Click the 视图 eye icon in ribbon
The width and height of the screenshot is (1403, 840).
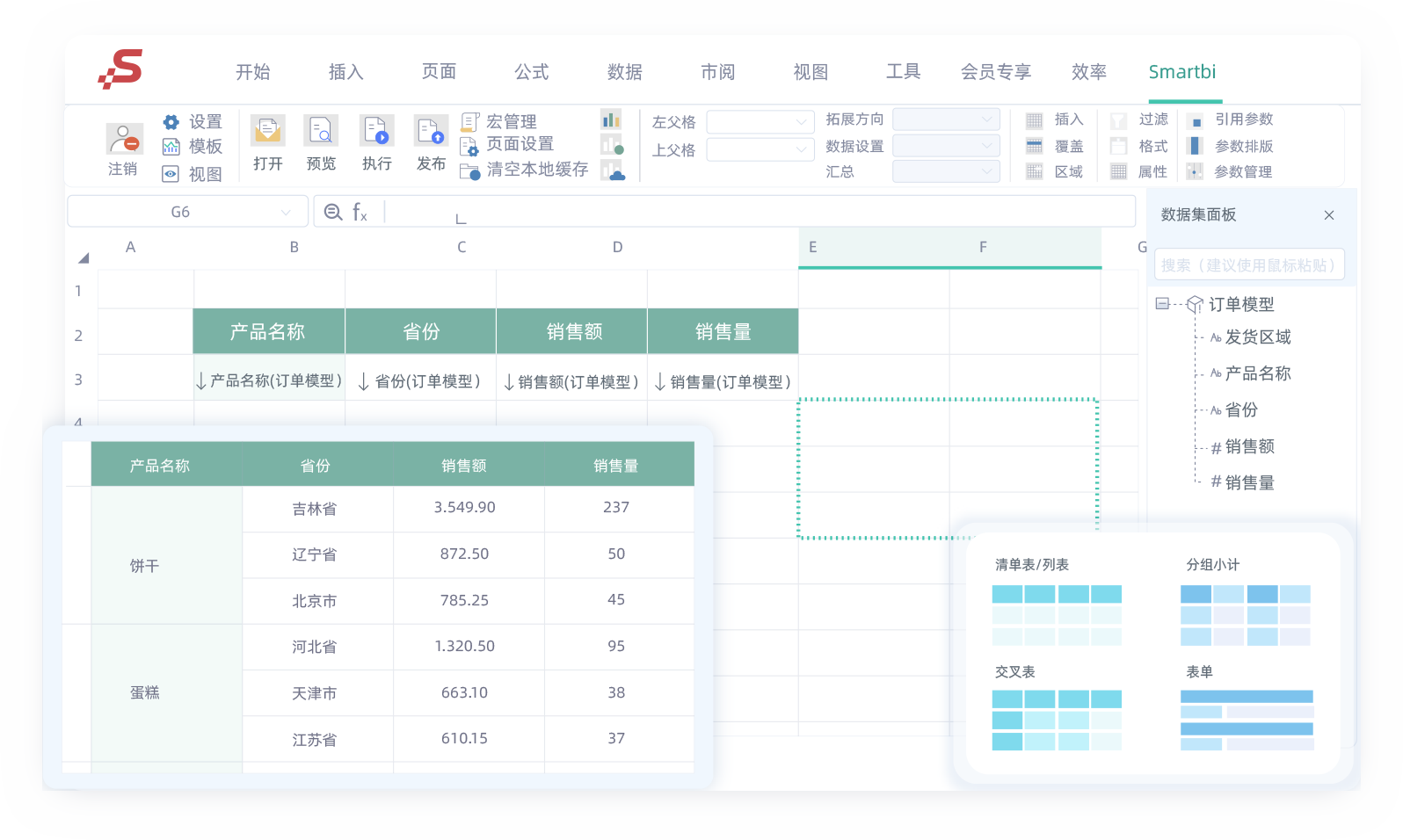coord(171,174)
